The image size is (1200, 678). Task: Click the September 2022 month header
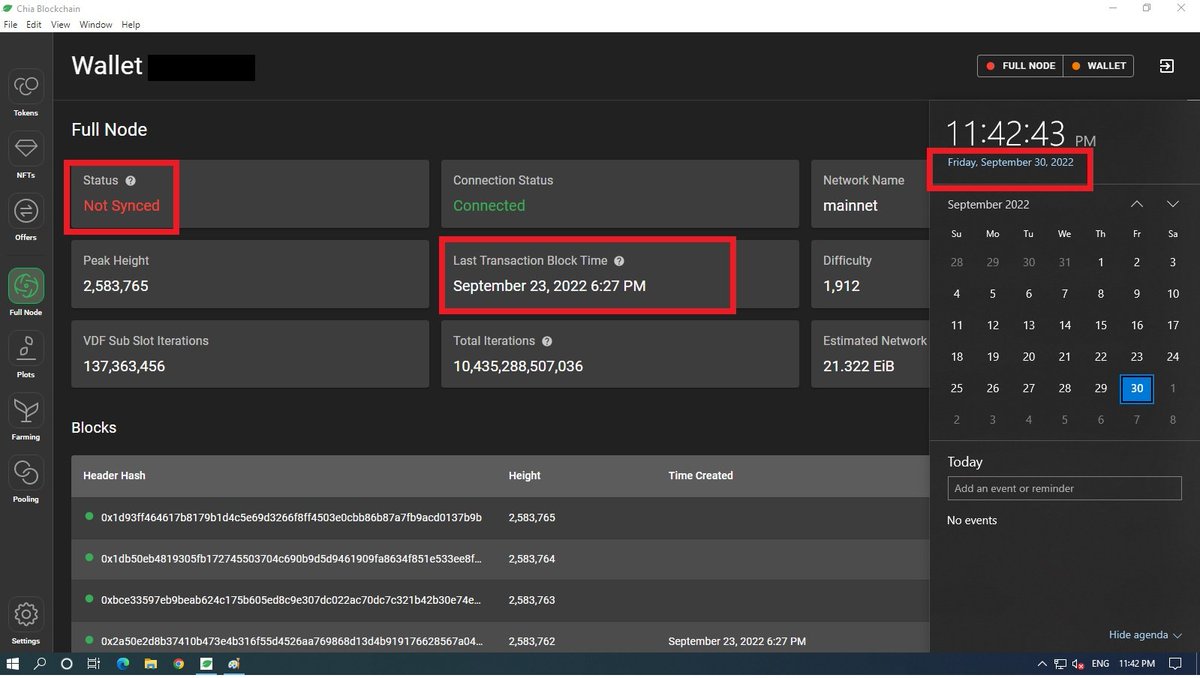click(988, 205)
